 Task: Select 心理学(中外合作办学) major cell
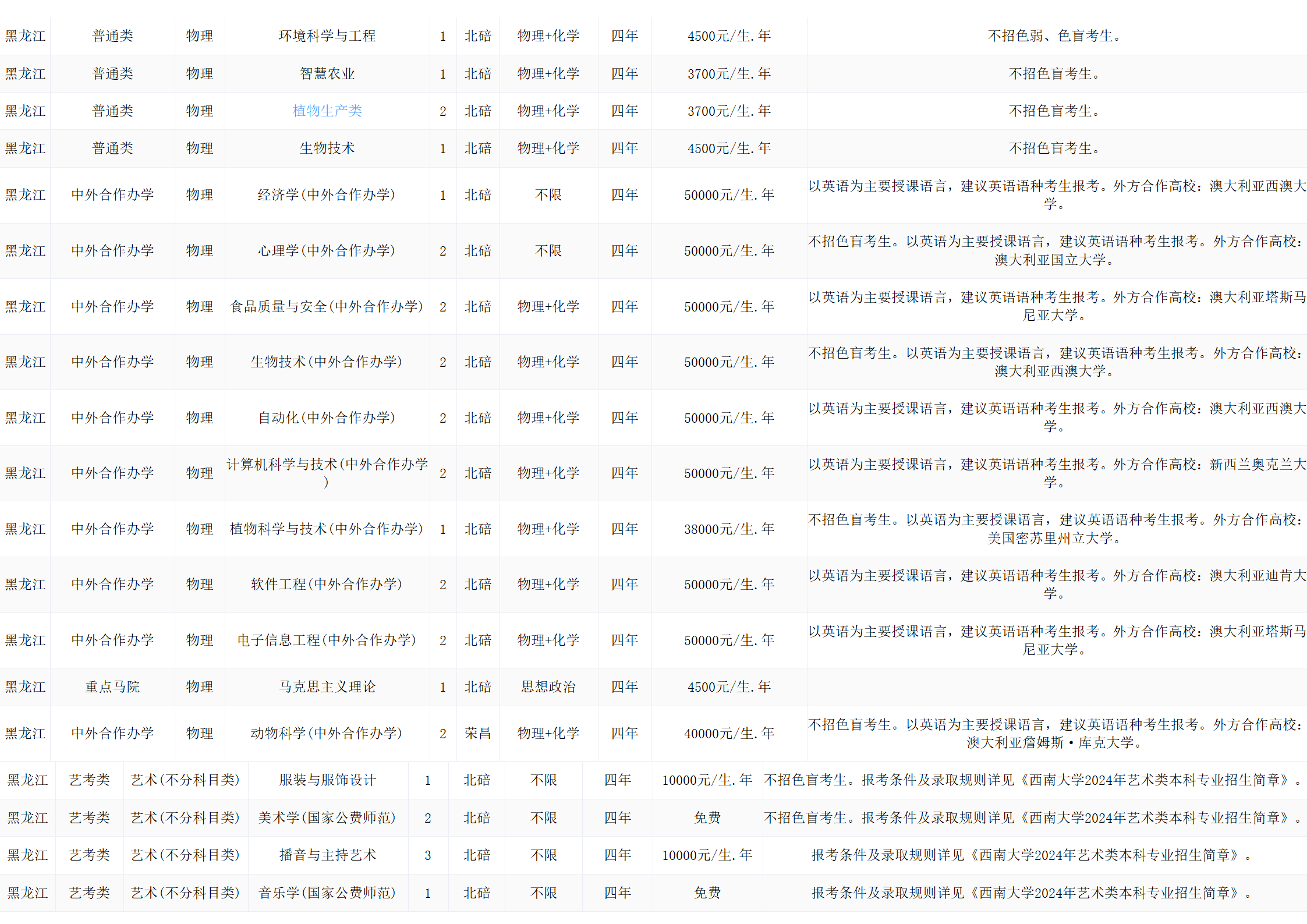(x=327, y=250)
